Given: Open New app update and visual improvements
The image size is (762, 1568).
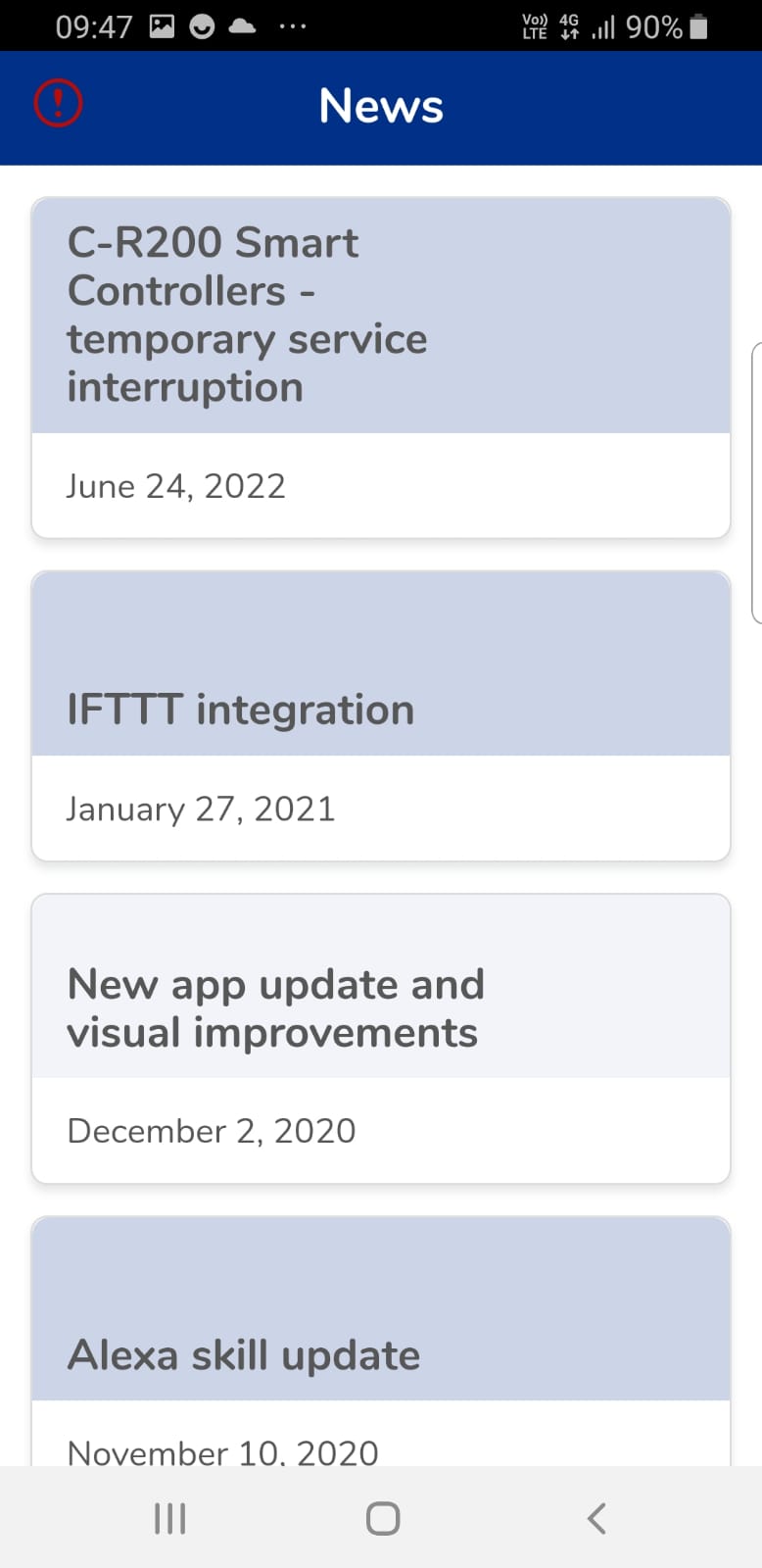Looking at the screenshot, I should coord(275,1007).
